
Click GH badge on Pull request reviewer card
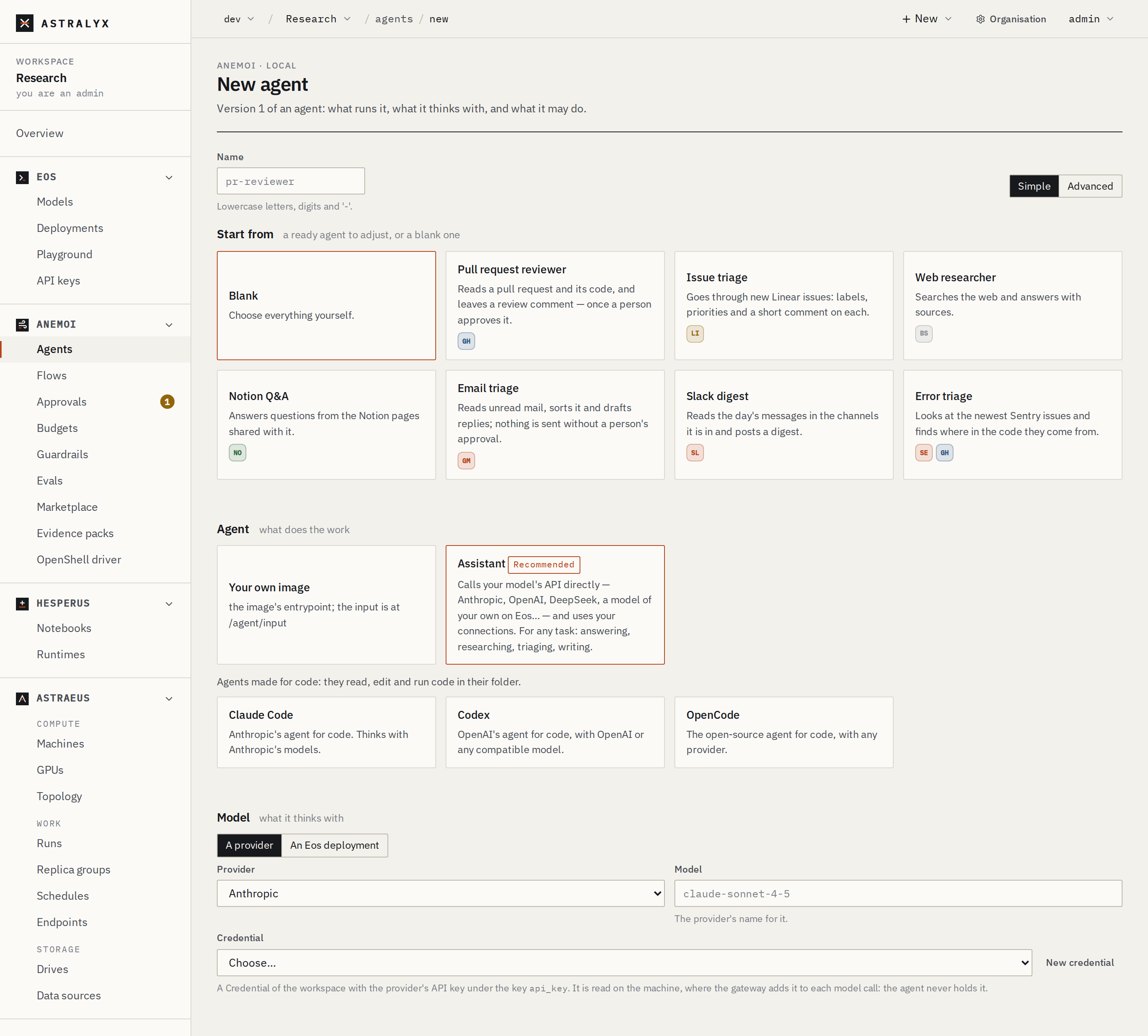(466, 341)
